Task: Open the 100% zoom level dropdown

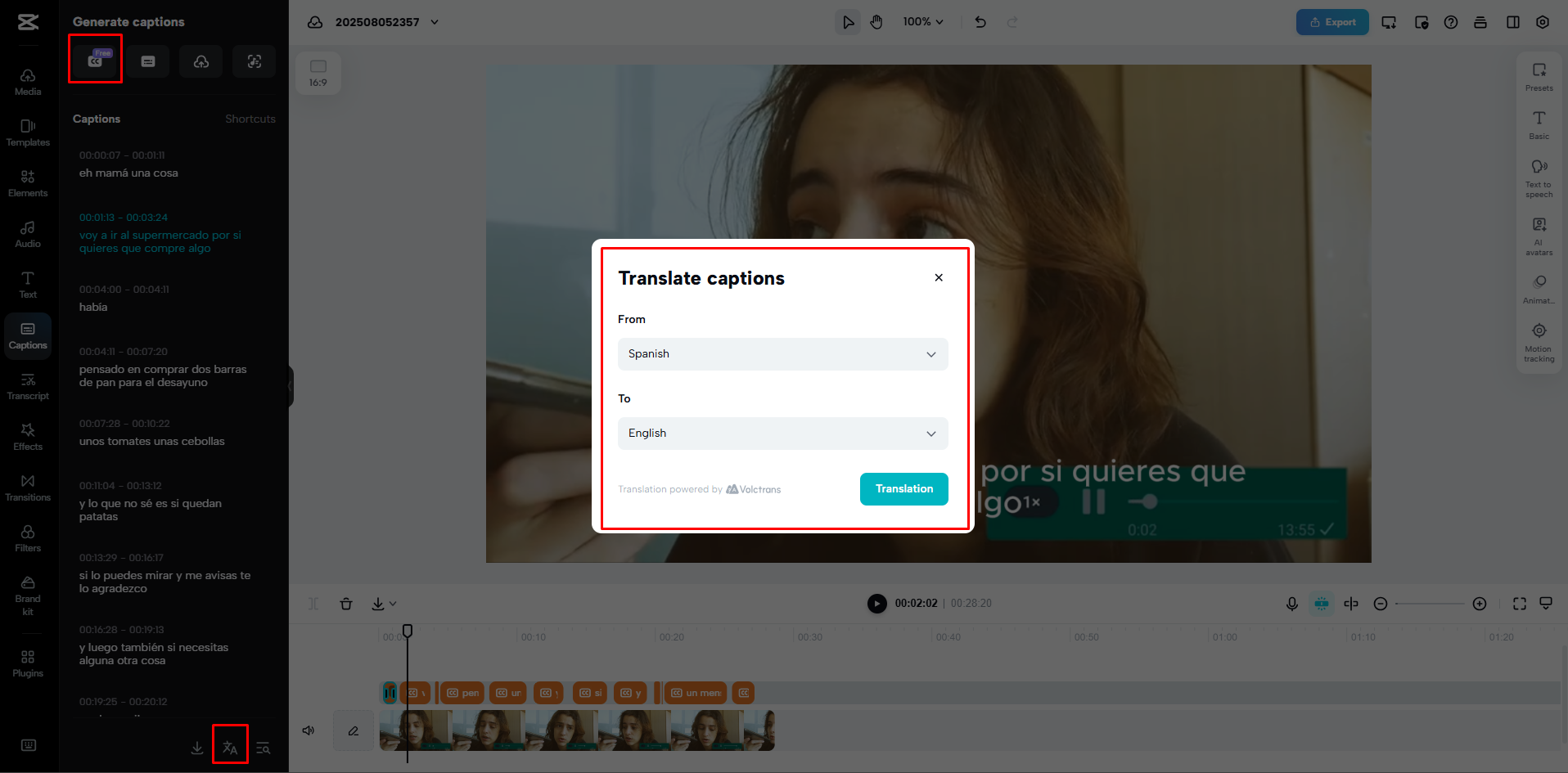Action: [922, 21]
